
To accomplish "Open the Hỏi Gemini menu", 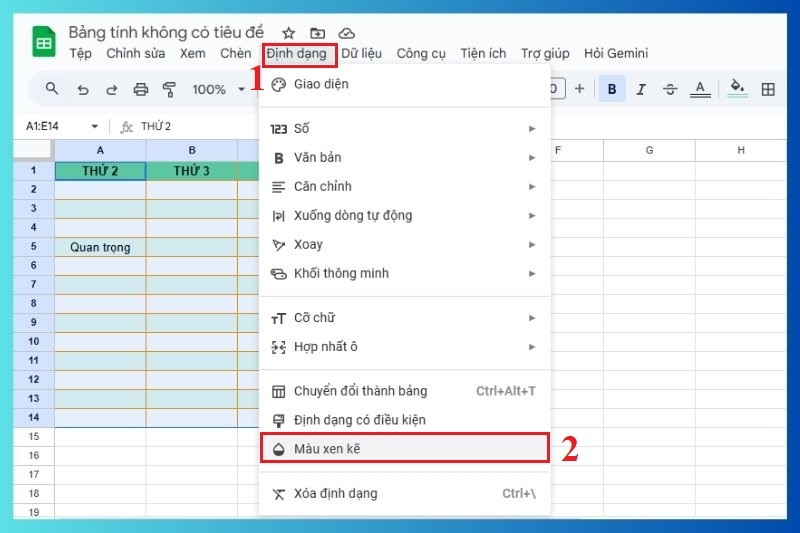I will coord(616,54).
